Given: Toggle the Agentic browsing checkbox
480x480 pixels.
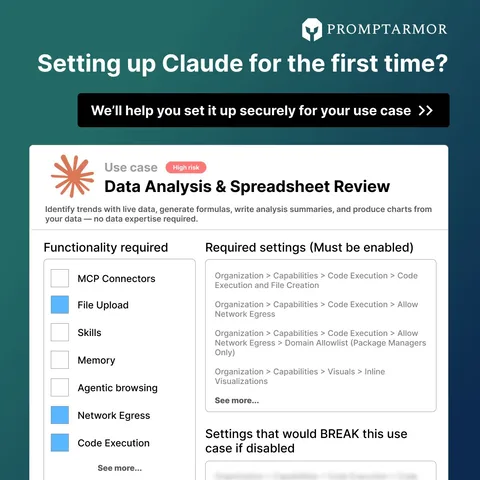Looking at the screenshot, I should (x=60, y=387).
